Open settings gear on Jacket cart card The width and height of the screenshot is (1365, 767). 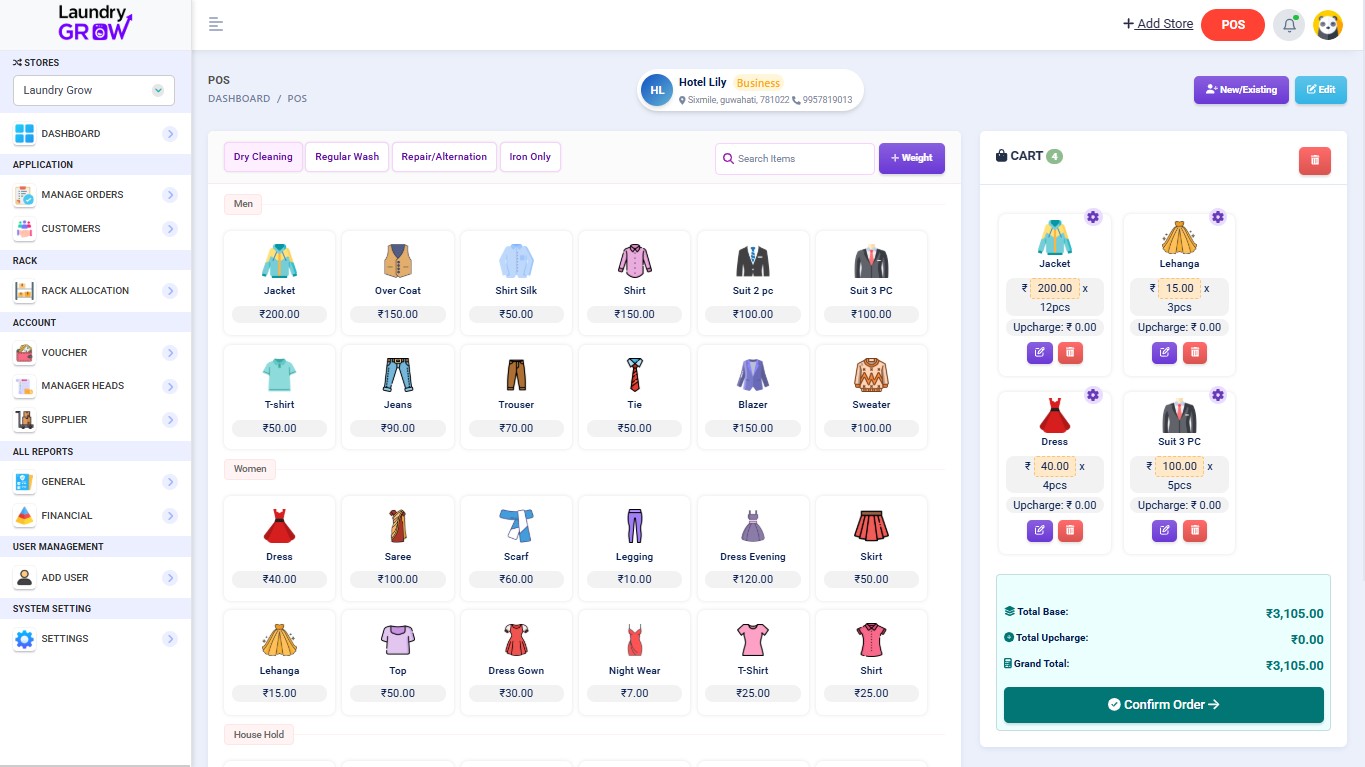click(x=1092, y=217)
